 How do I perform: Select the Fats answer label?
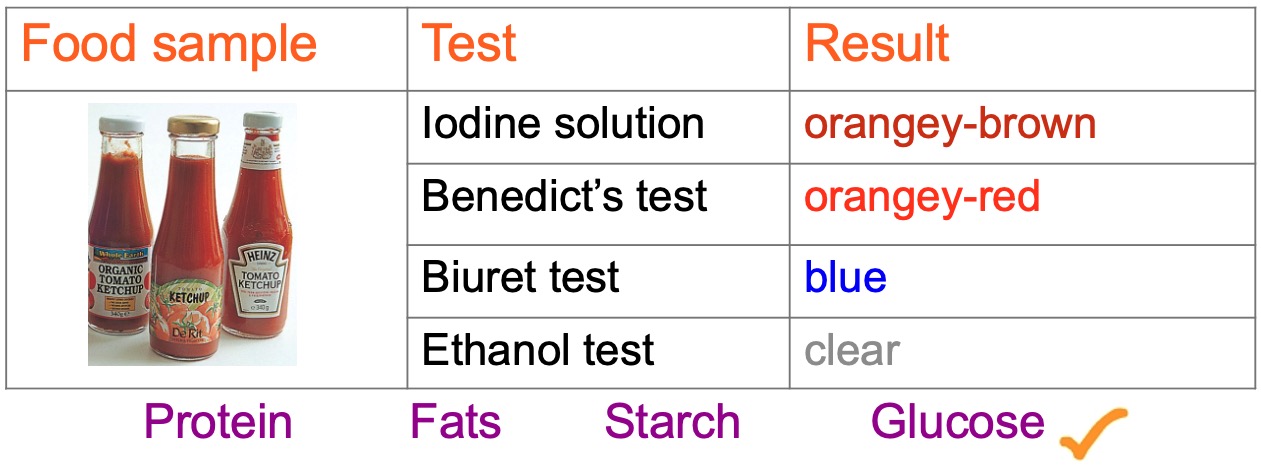coord(455,422)
